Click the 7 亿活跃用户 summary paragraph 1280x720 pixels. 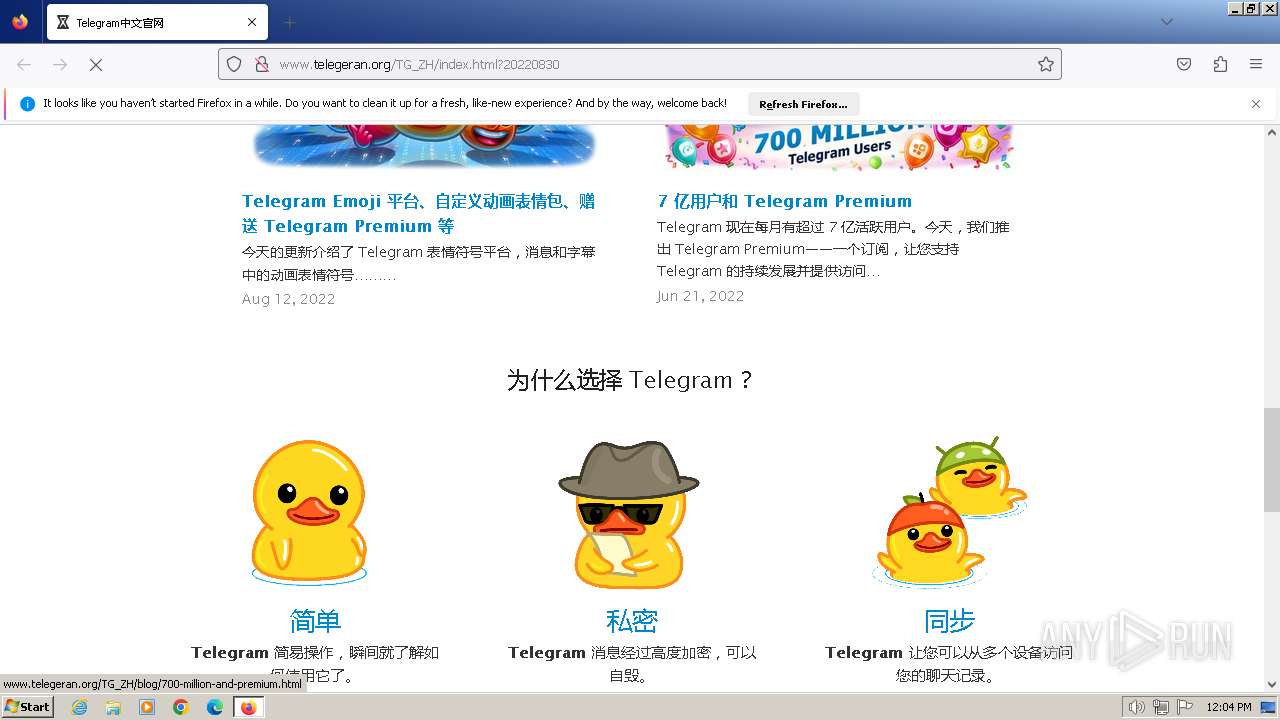tap(833, 249)
